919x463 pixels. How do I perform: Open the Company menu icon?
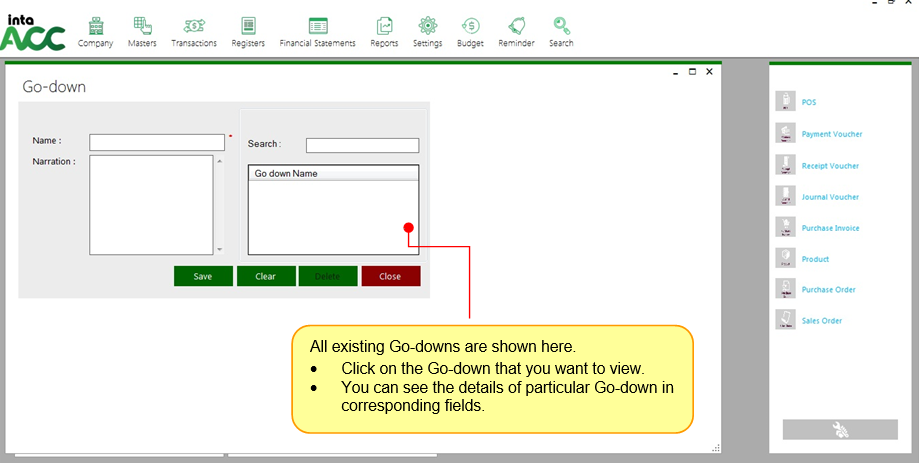pyautogui.click(x=95, y=27)
